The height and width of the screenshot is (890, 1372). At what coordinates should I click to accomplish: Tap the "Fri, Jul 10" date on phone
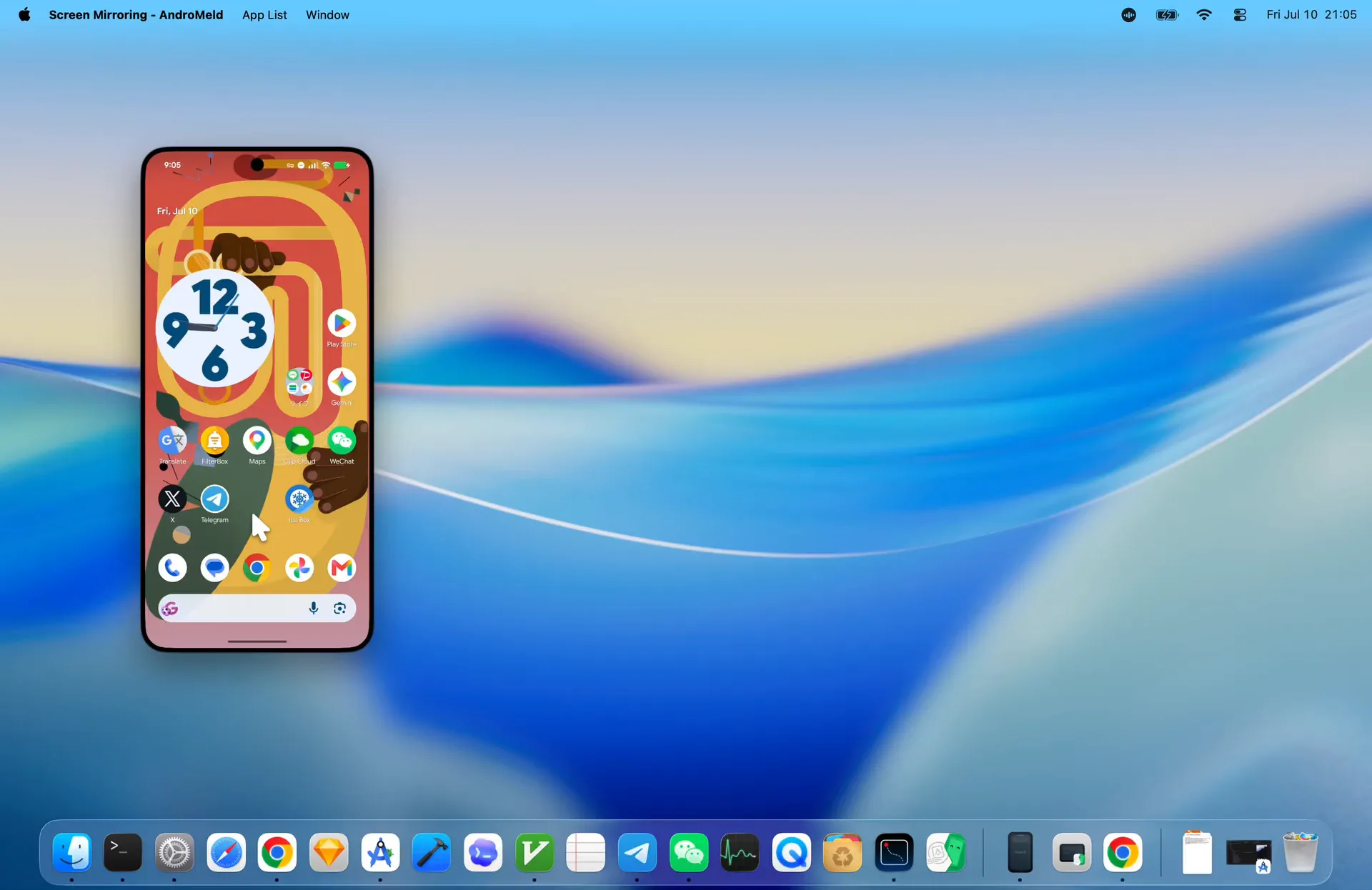coord(177,211)
